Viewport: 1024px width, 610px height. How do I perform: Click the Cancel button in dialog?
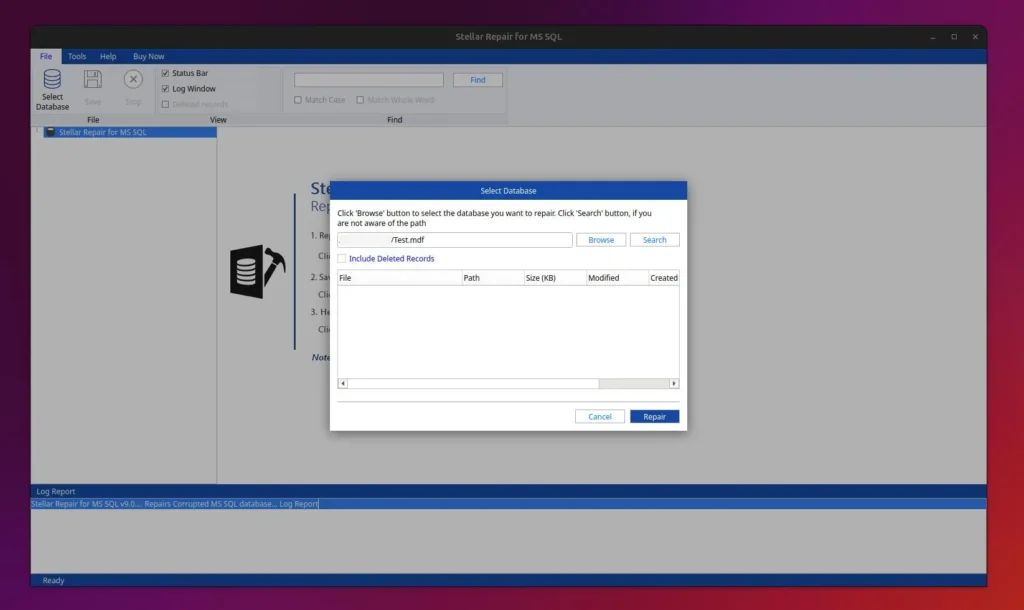tap(600, 416)
